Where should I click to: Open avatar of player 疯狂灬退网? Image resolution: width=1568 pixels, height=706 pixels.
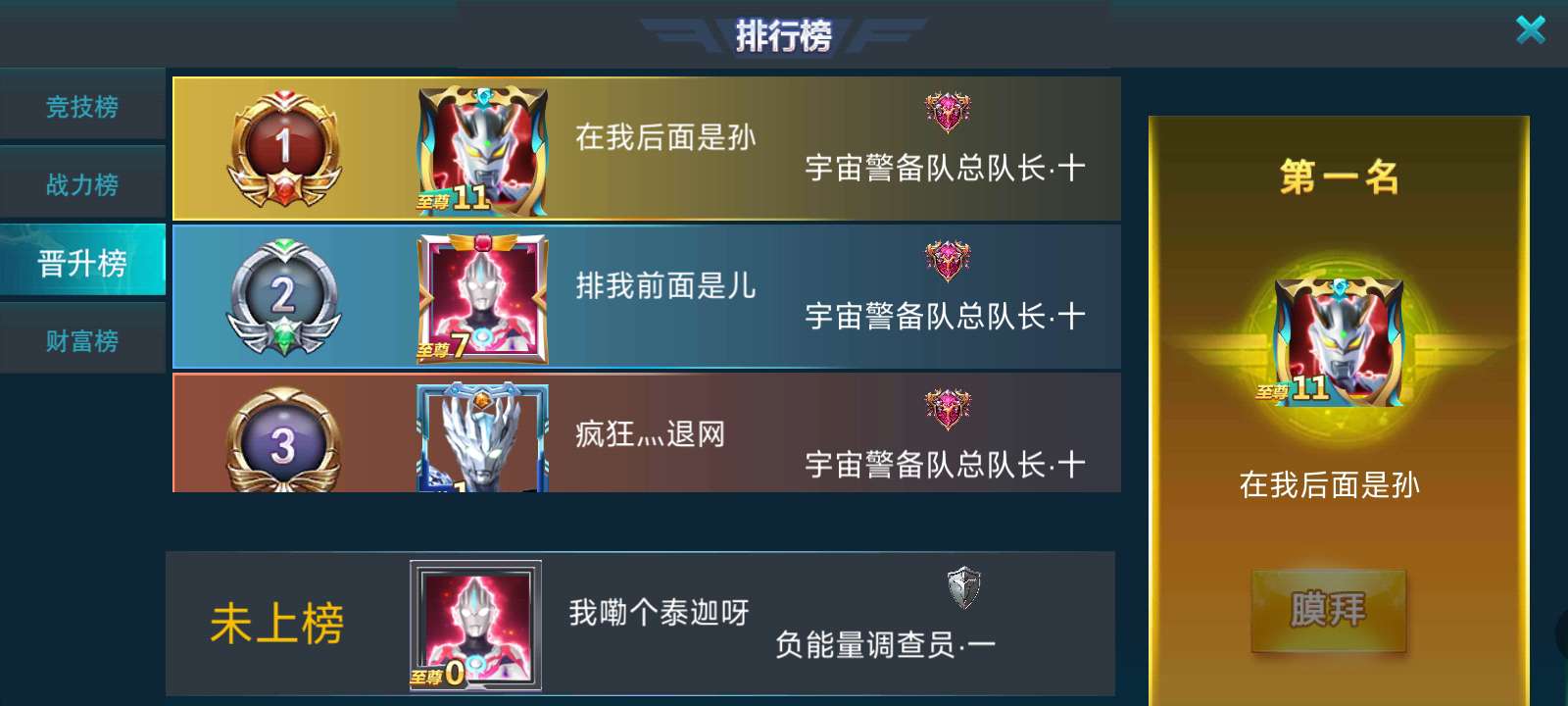coord(482,437)
